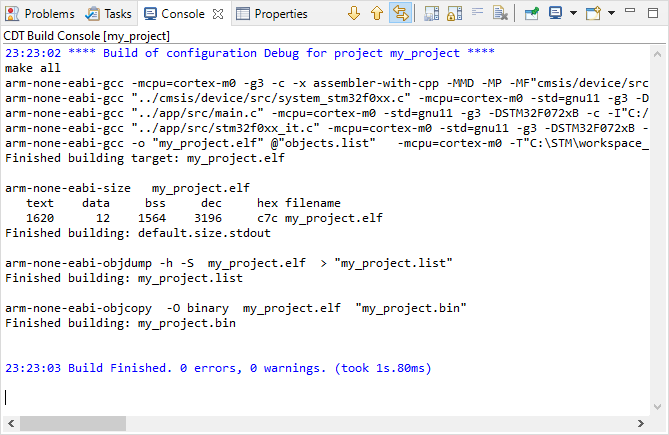
Task: Click the Console tab monitor icon
Action: coord(150,14)
